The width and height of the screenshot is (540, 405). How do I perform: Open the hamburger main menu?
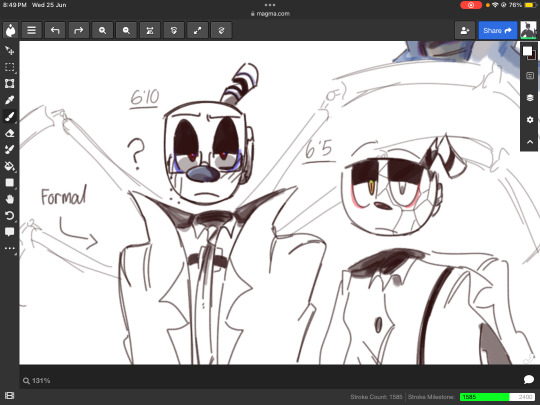coord(31,30)
